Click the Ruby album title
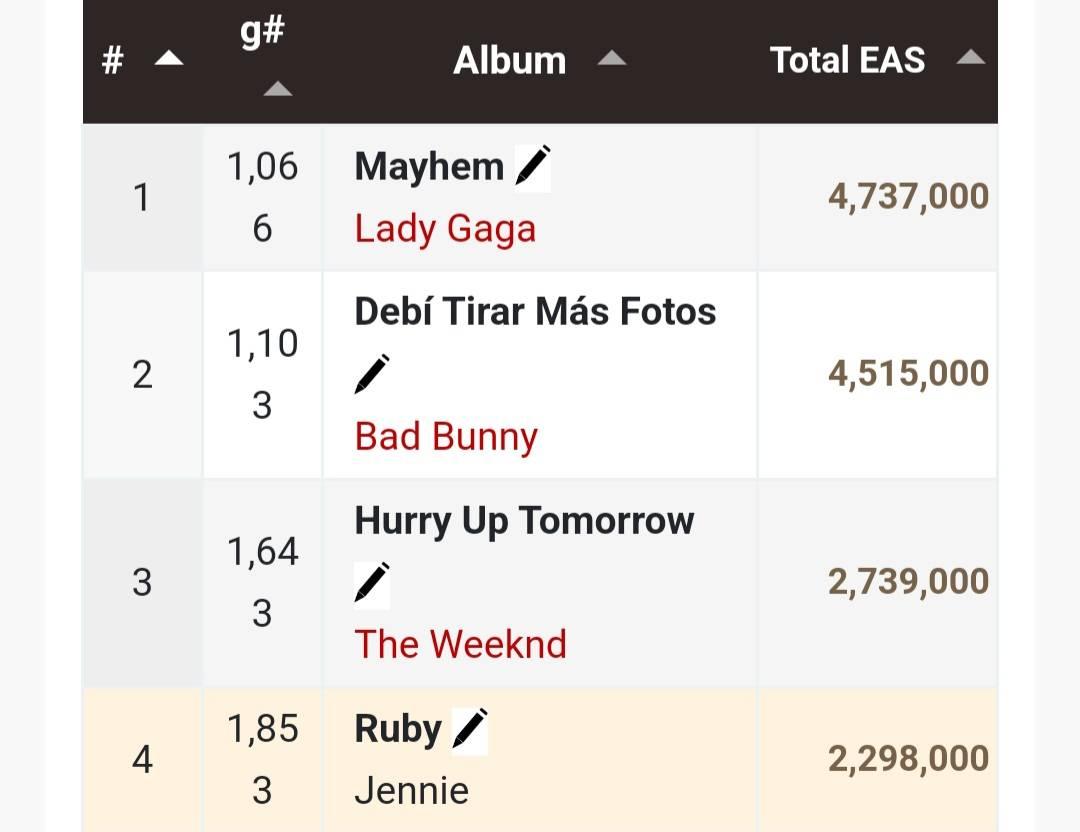 397,729
